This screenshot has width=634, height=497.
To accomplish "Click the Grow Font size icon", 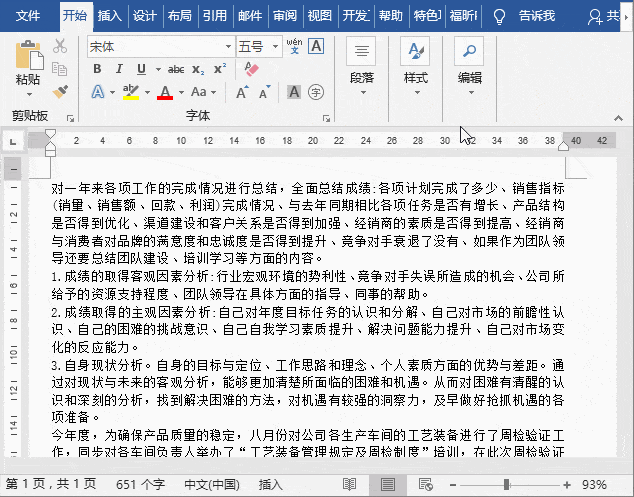I will 242,92.
